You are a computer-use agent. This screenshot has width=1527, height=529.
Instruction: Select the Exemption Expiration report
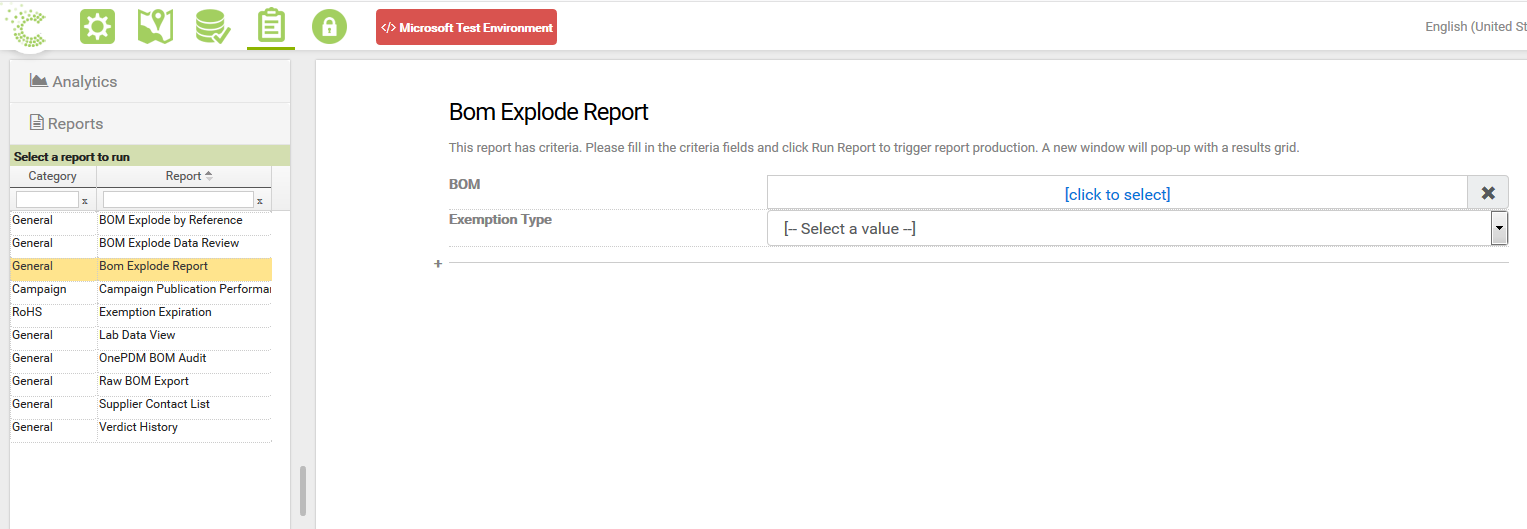click(x=155, y=312)
